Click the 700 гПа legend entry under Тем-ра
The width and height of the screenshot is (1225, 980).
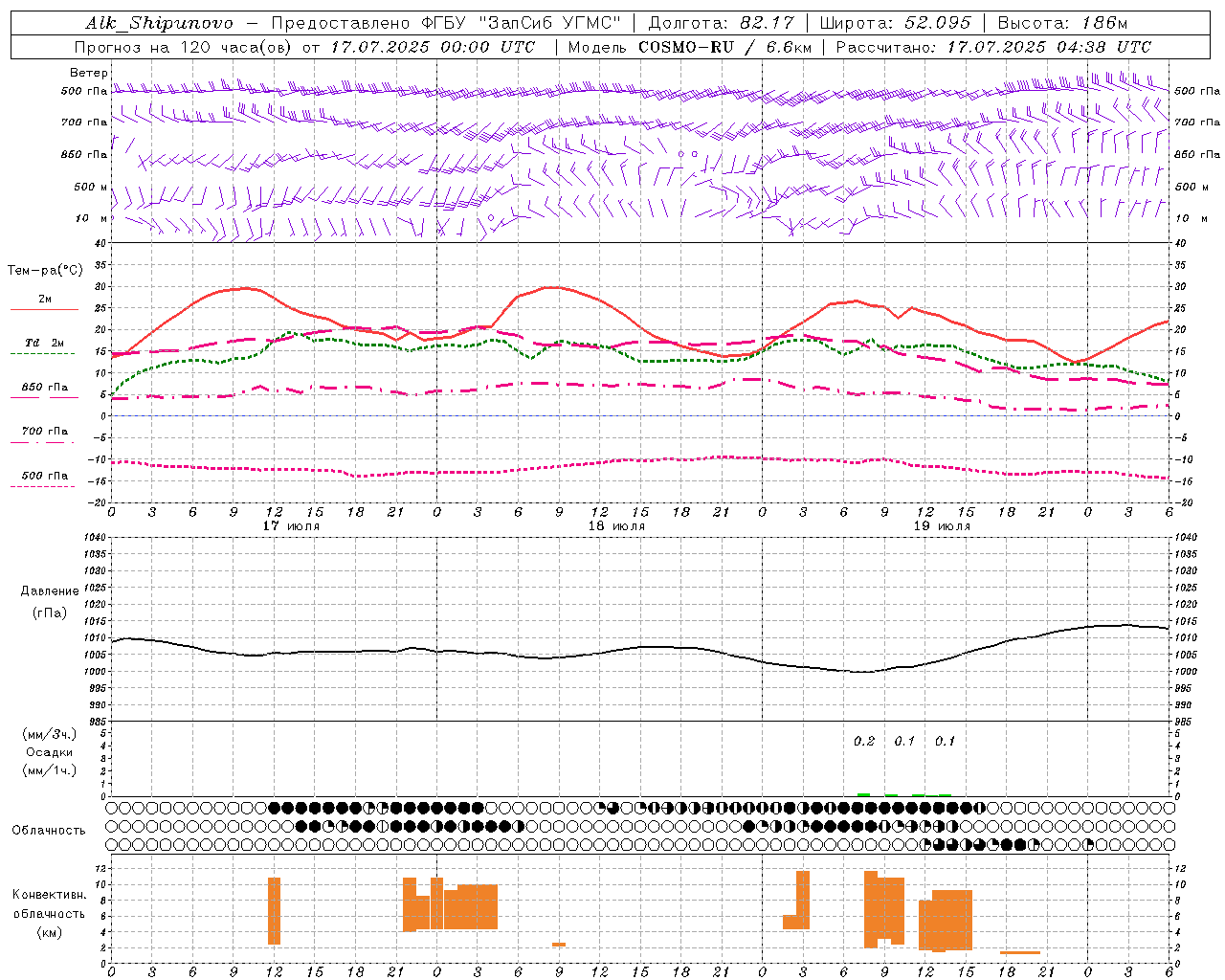tap(44, 432)
